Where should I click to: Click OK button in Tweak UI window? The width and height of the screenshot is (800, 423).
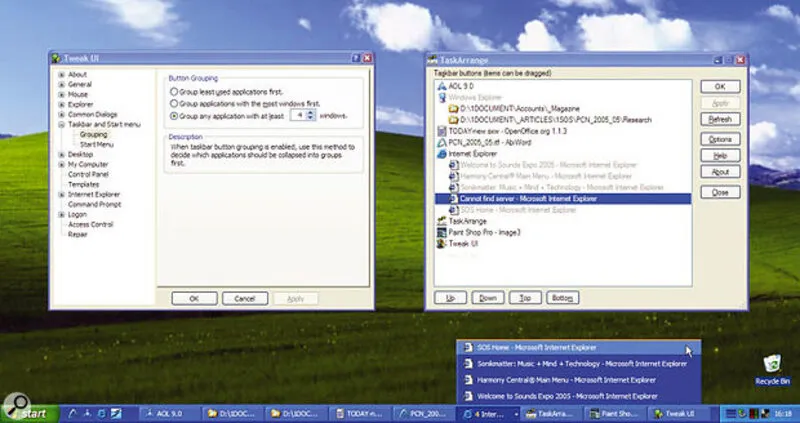(x=194, y=298)
